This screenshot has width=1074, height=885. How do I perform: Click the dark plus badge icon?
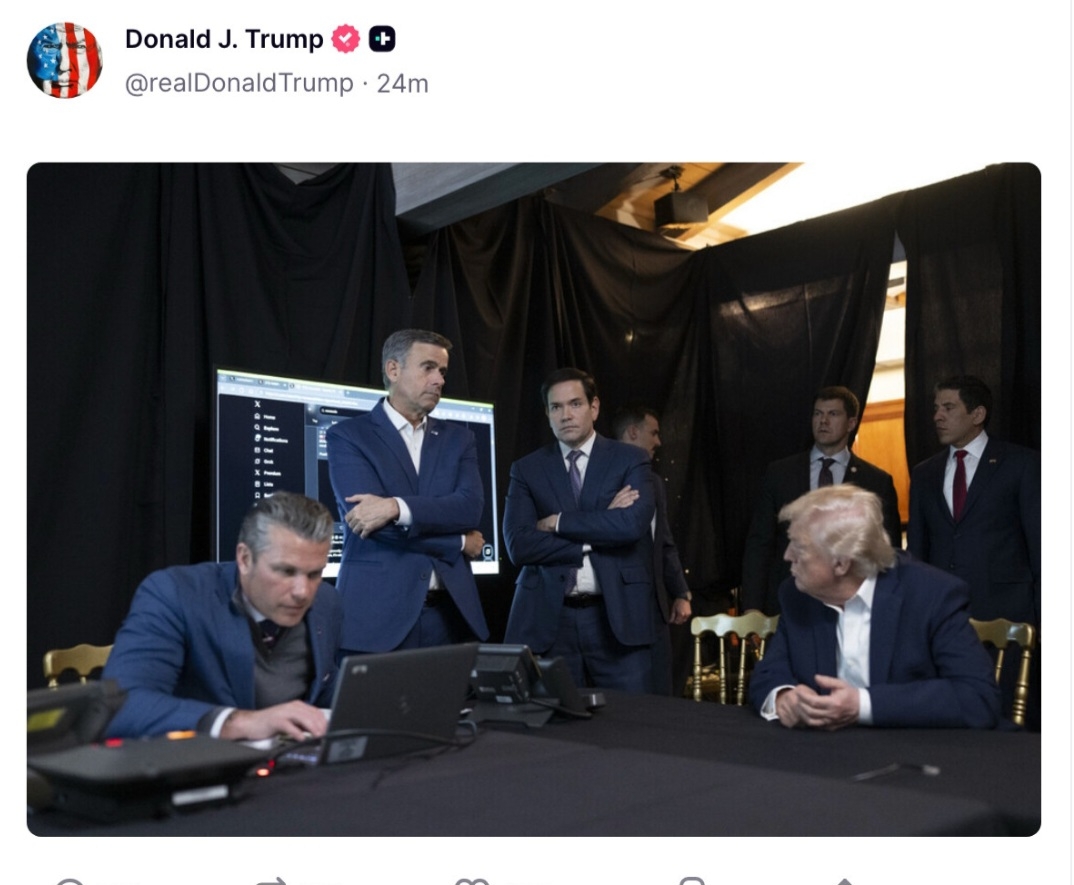coord(382,39)
